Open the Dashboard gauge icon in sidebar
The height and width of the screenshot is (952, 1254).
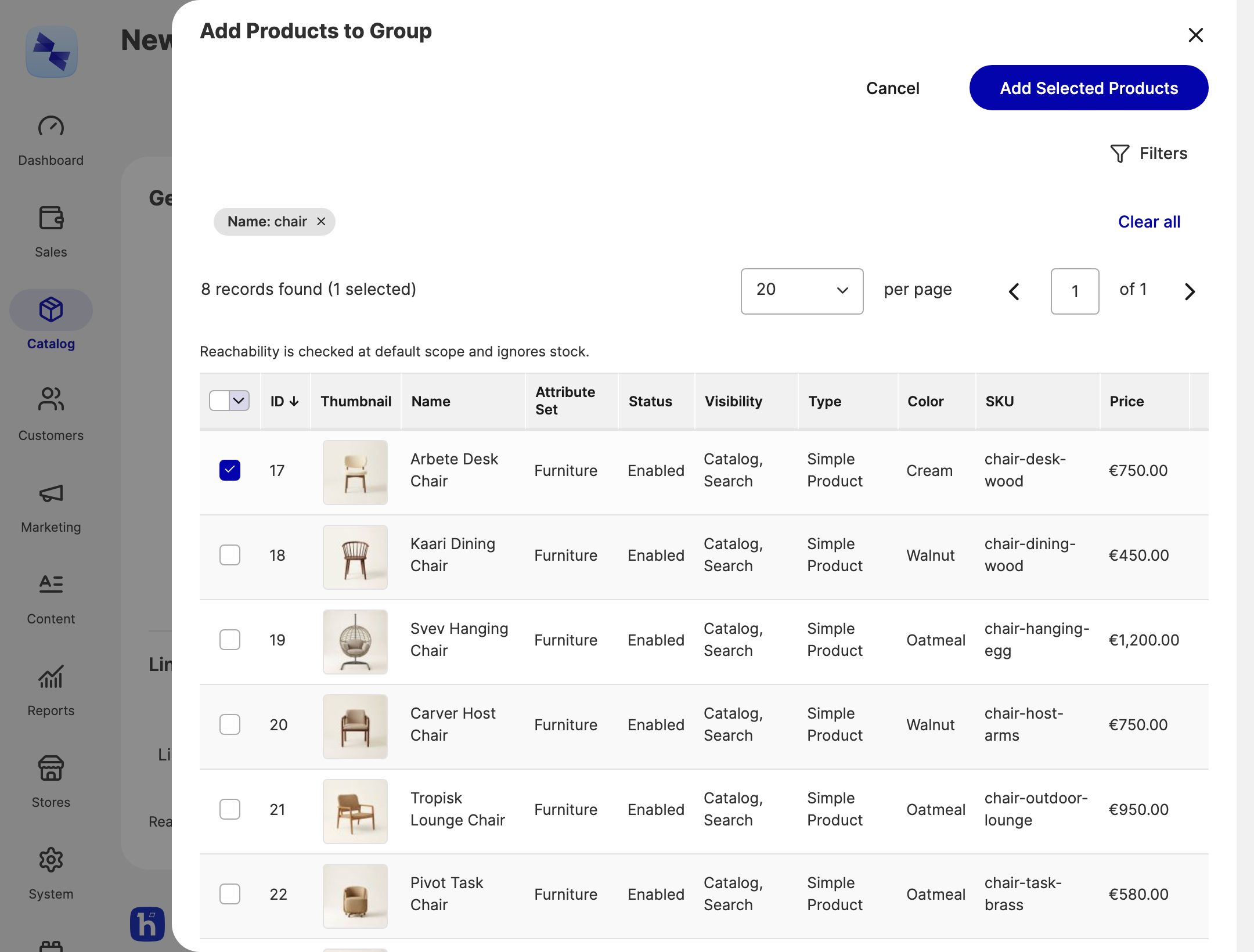point(51,126)
